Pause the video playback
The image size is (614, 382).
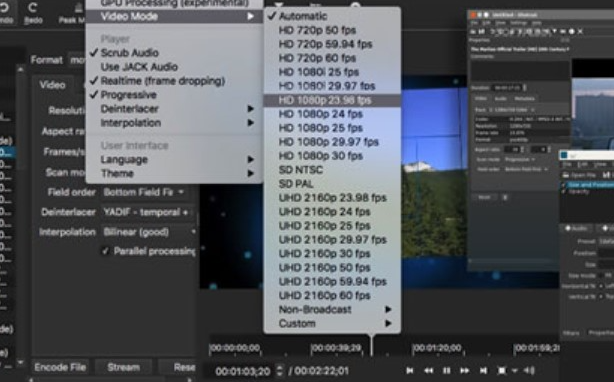click(446, 370)
